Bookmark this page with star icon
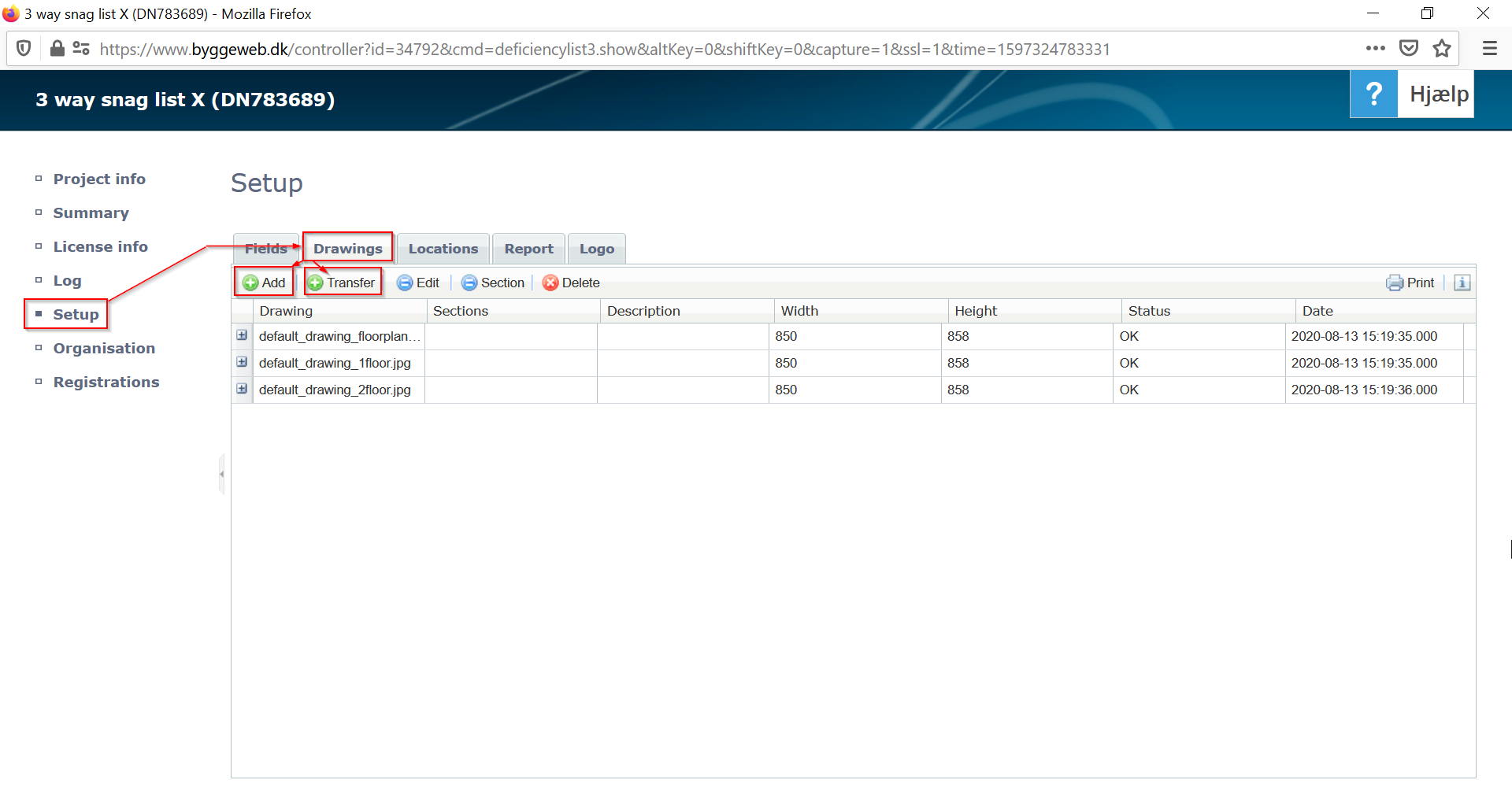The height and width of the screenshot is (802, 1512). point(1442,49)
